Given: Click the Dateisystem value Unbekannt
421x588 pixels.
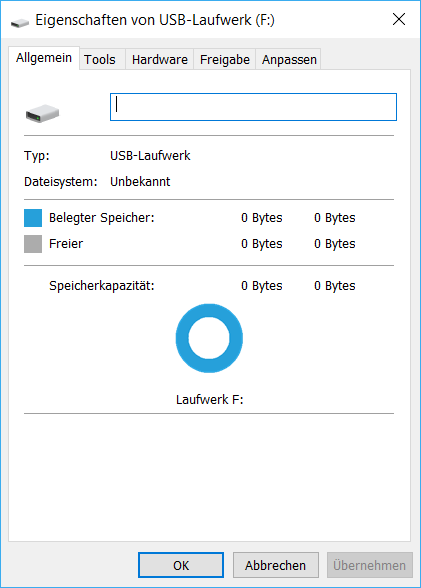Looking at the screenshot, I should point(140,182).
